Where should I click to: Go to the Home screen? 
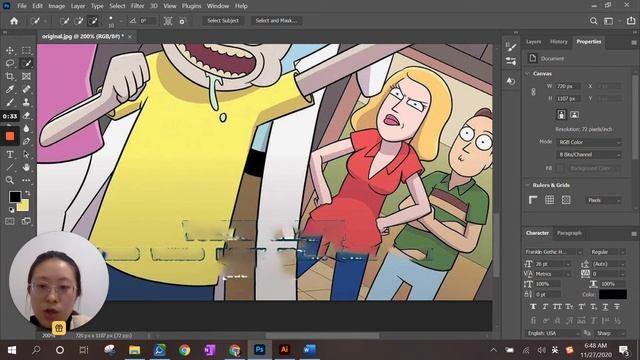(14, 21)
